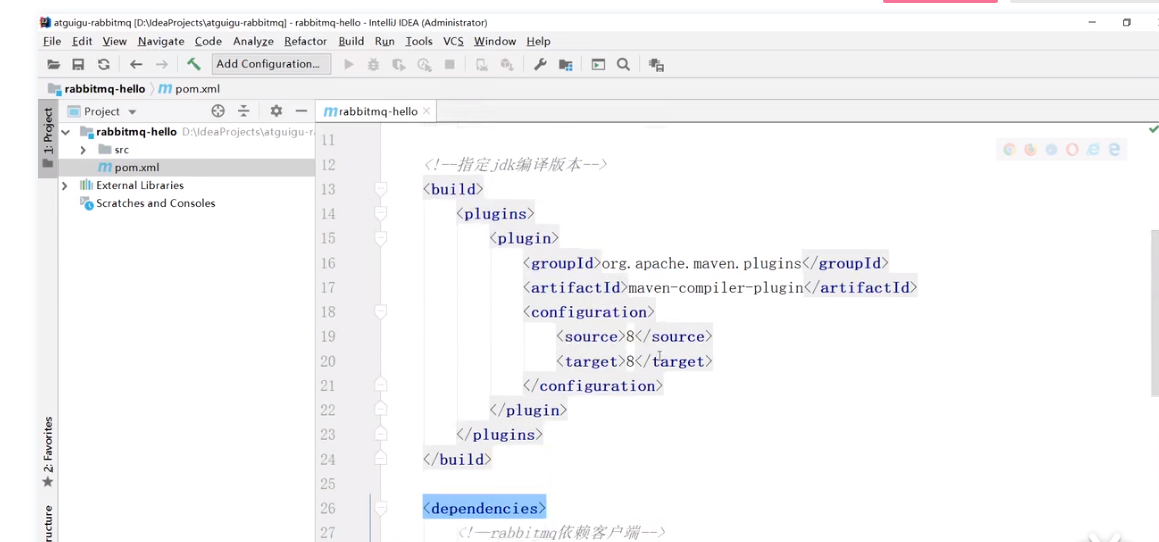Click the Profiler run icon
The height and width of the screenshot is (542, 1159).
[424, 64]
